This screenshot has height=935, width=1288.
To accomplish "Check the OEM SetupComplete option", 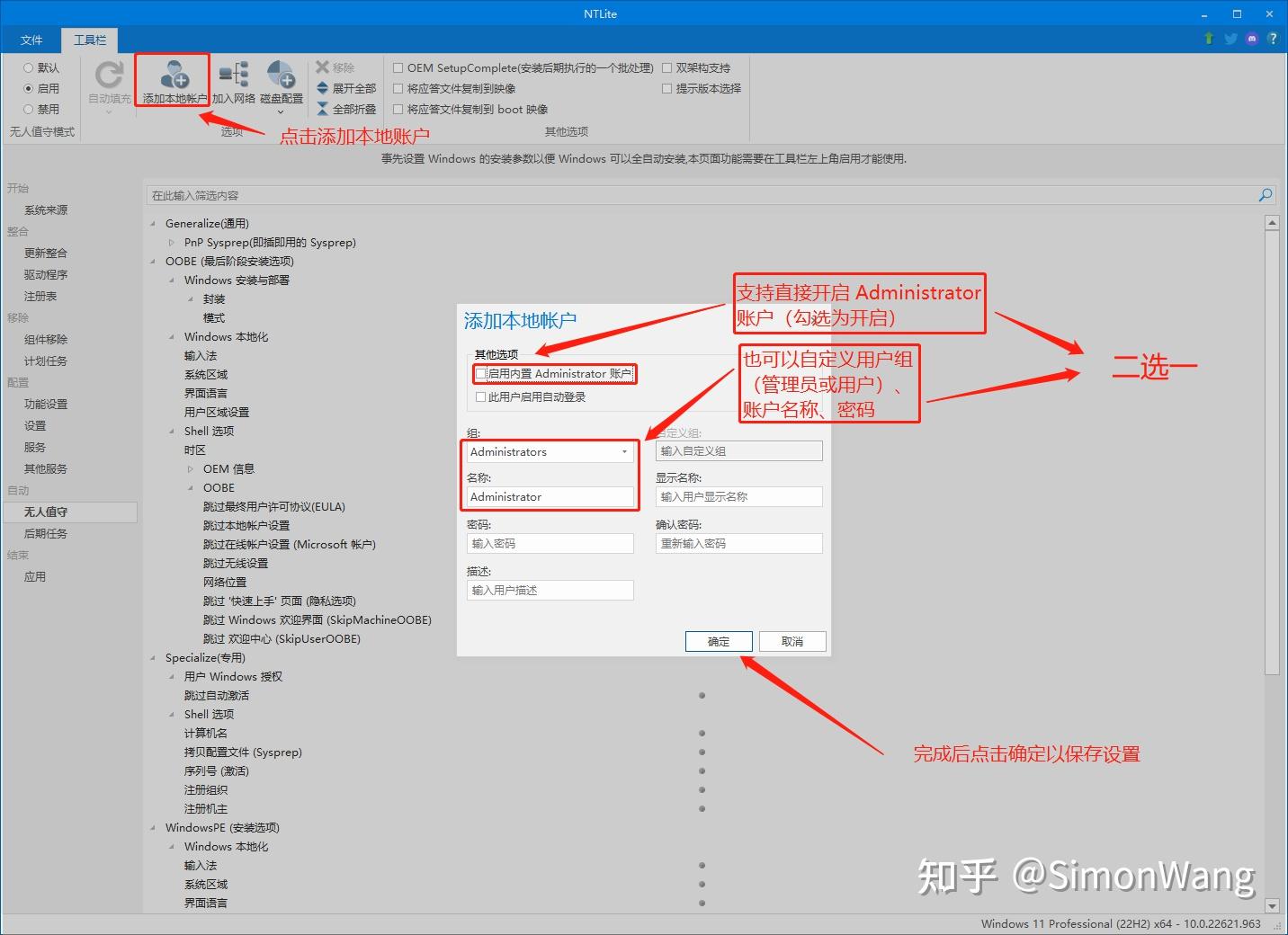I will tap(398, 67).
